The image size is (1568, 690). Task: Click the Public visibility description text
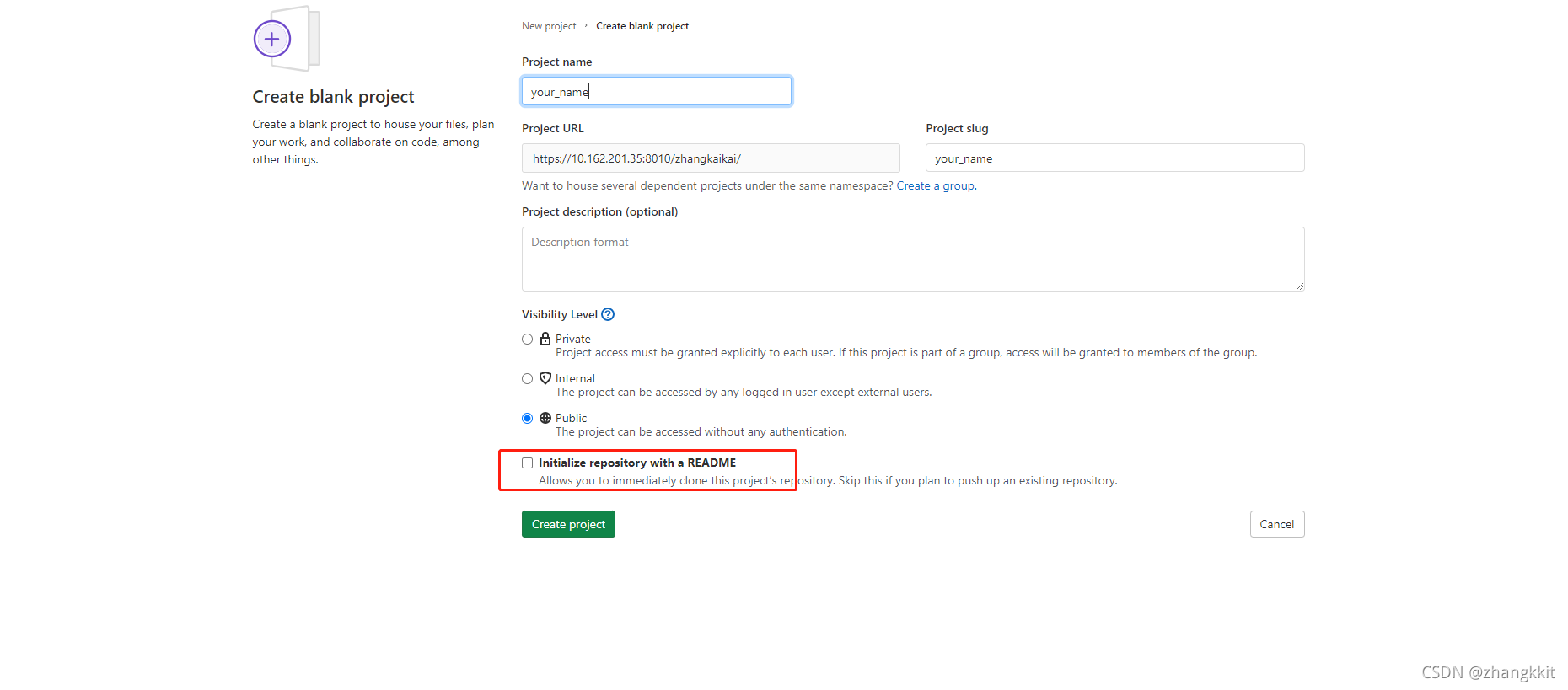click(x=701, y=431)
